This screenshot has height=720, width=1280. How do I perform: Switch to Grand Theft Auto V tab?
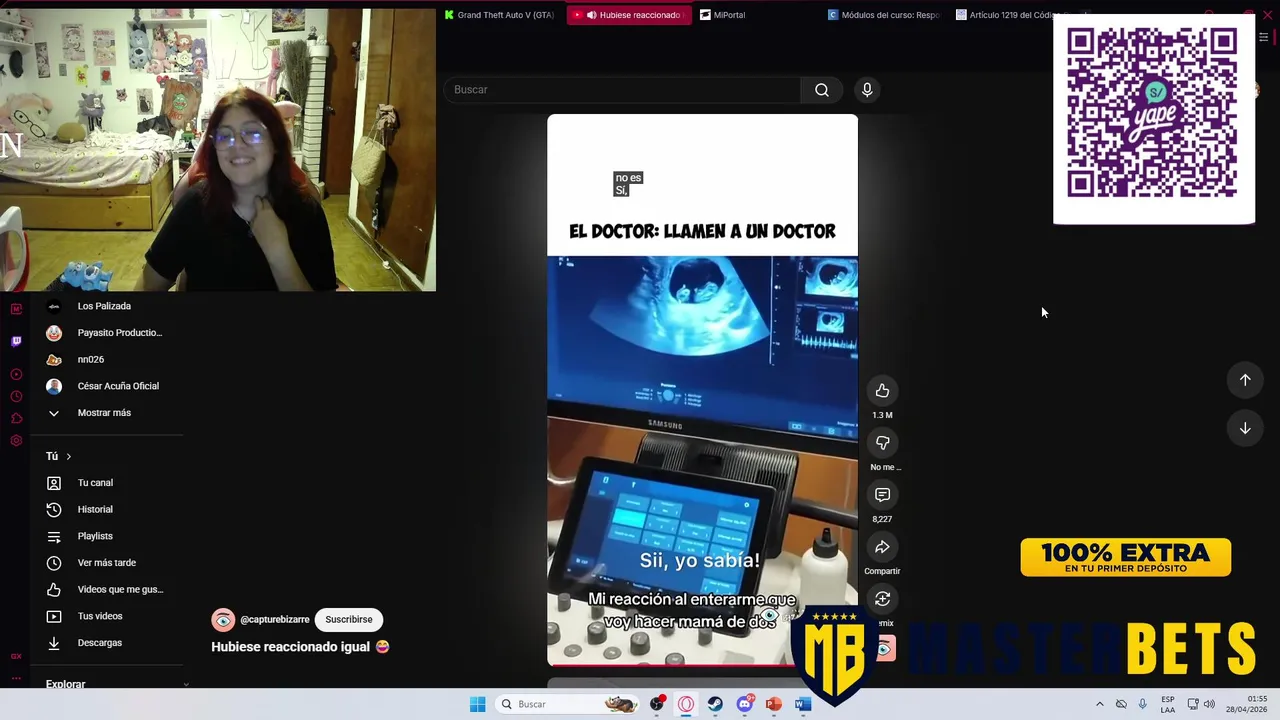coord(498,15)
